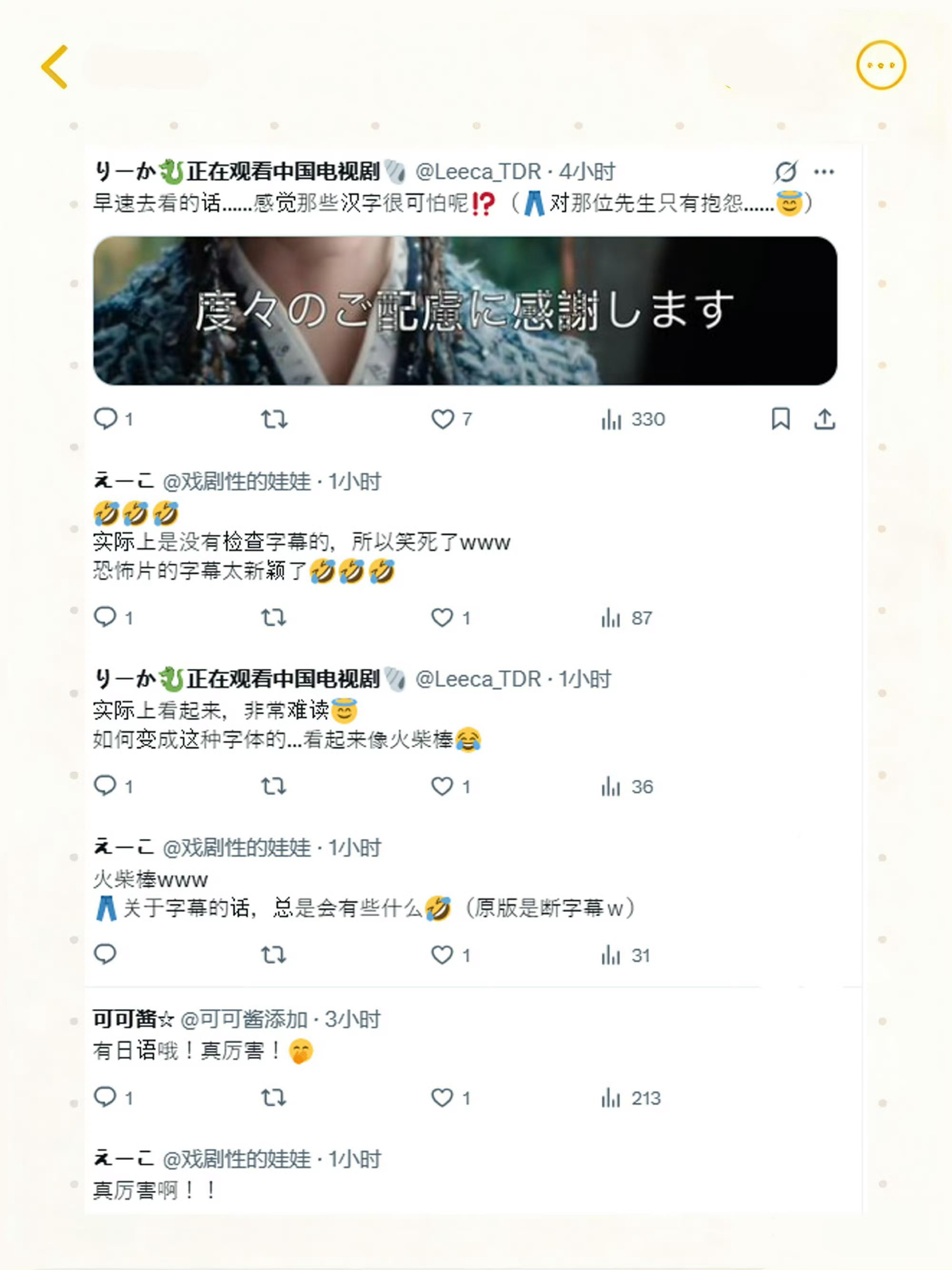View analytics showing 213 views
952x1270 pixels.
[x=631, y=1098]
